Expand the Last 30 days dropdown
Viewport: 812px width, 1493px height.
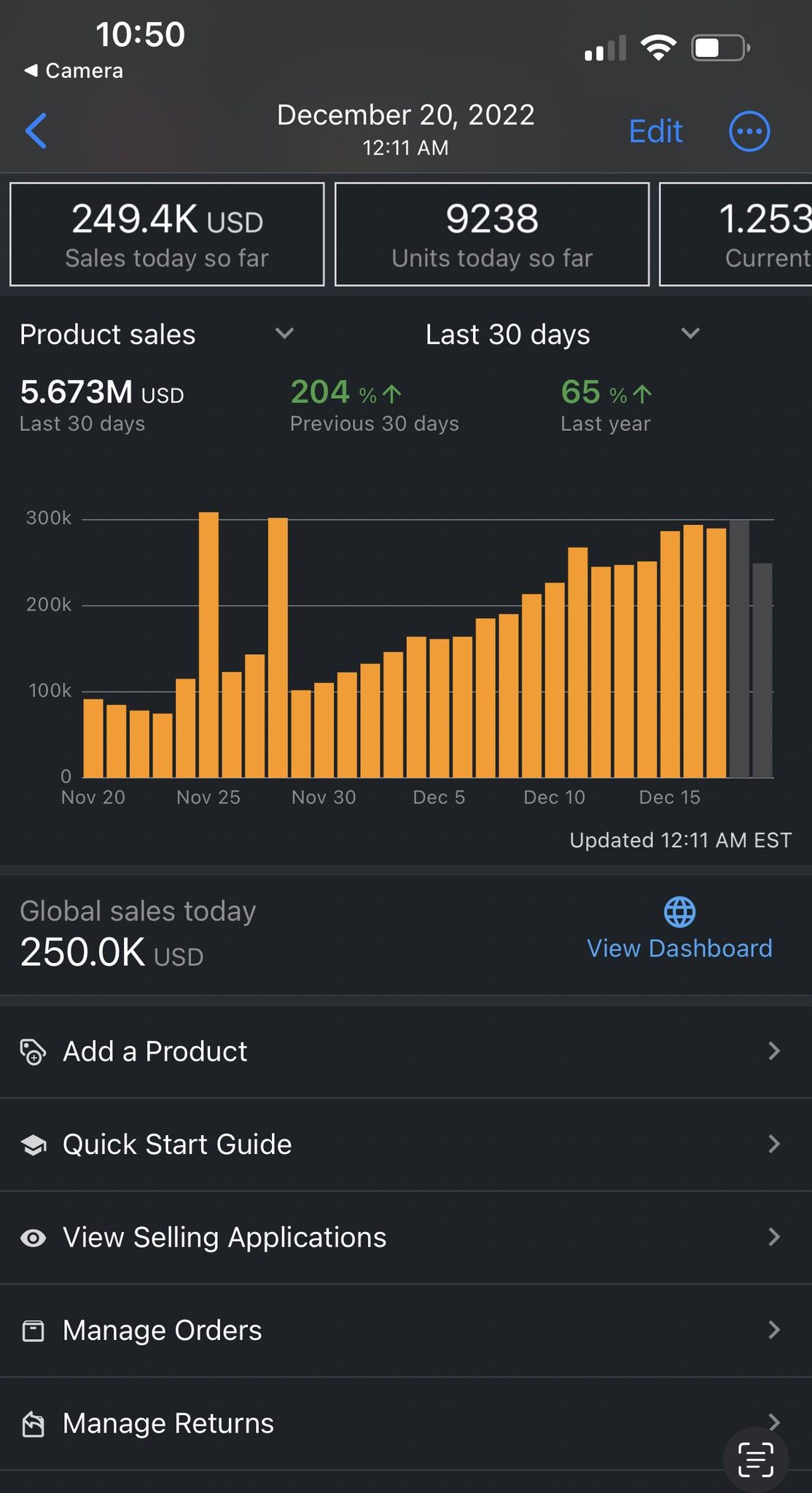(563, 334)
